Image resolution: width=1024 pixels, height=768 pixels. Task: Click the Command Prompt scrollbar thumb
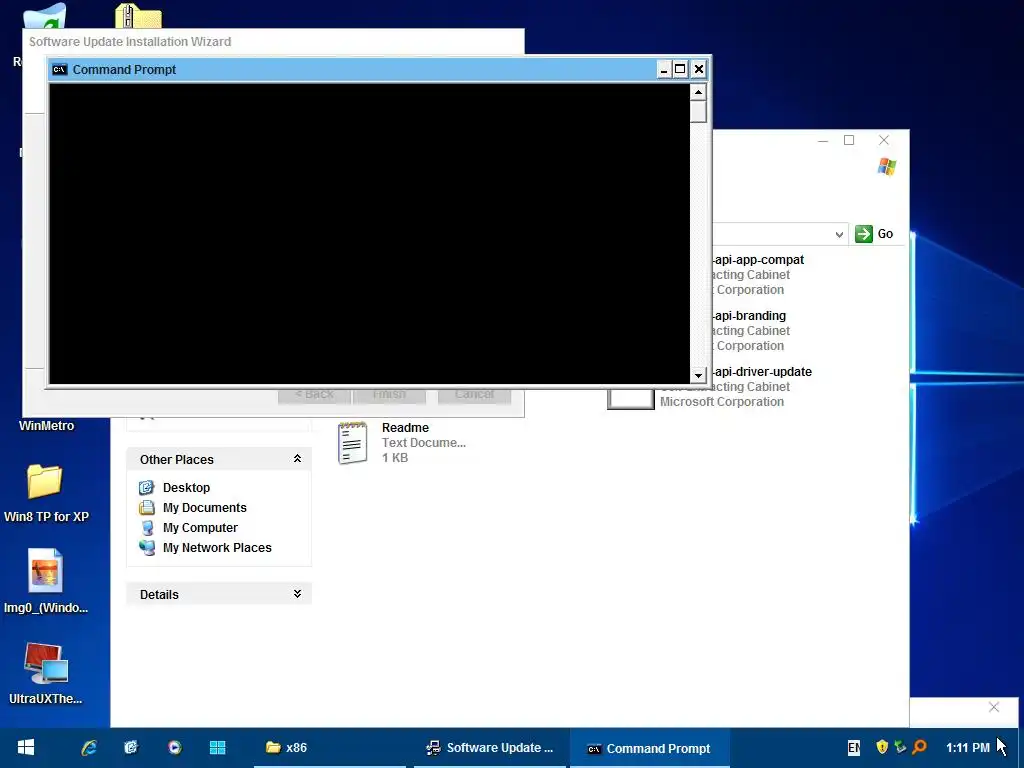point(698,111)
